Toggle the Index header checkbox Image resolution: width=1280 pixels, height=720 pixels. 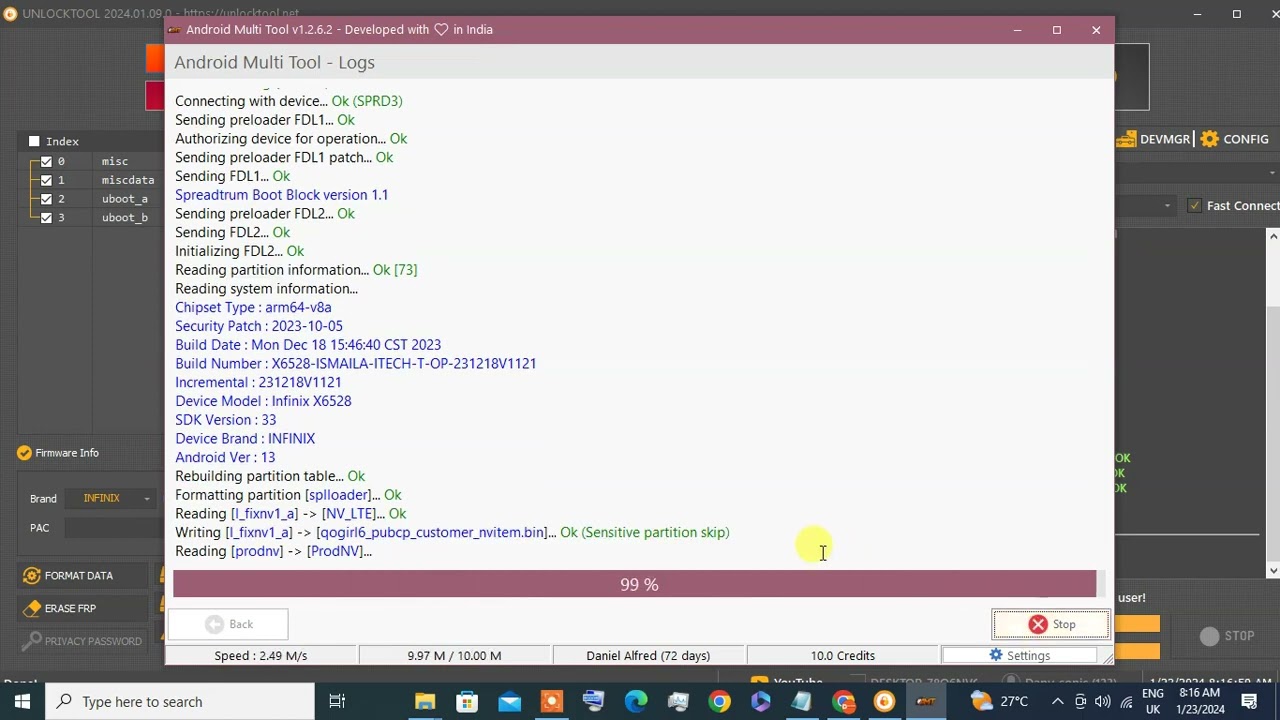tap(34, 141)
